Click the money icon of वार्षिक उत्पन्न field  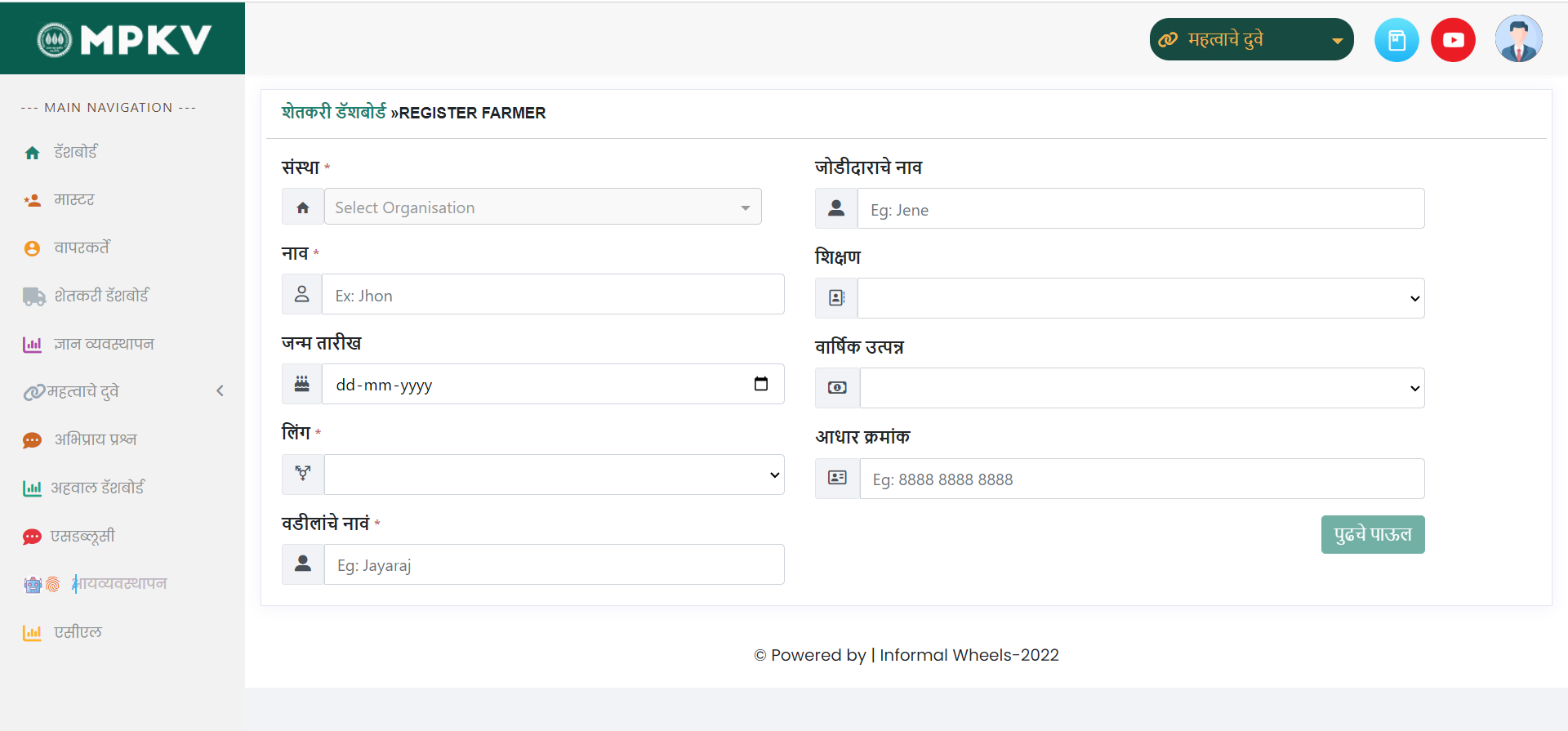point(838,388)
